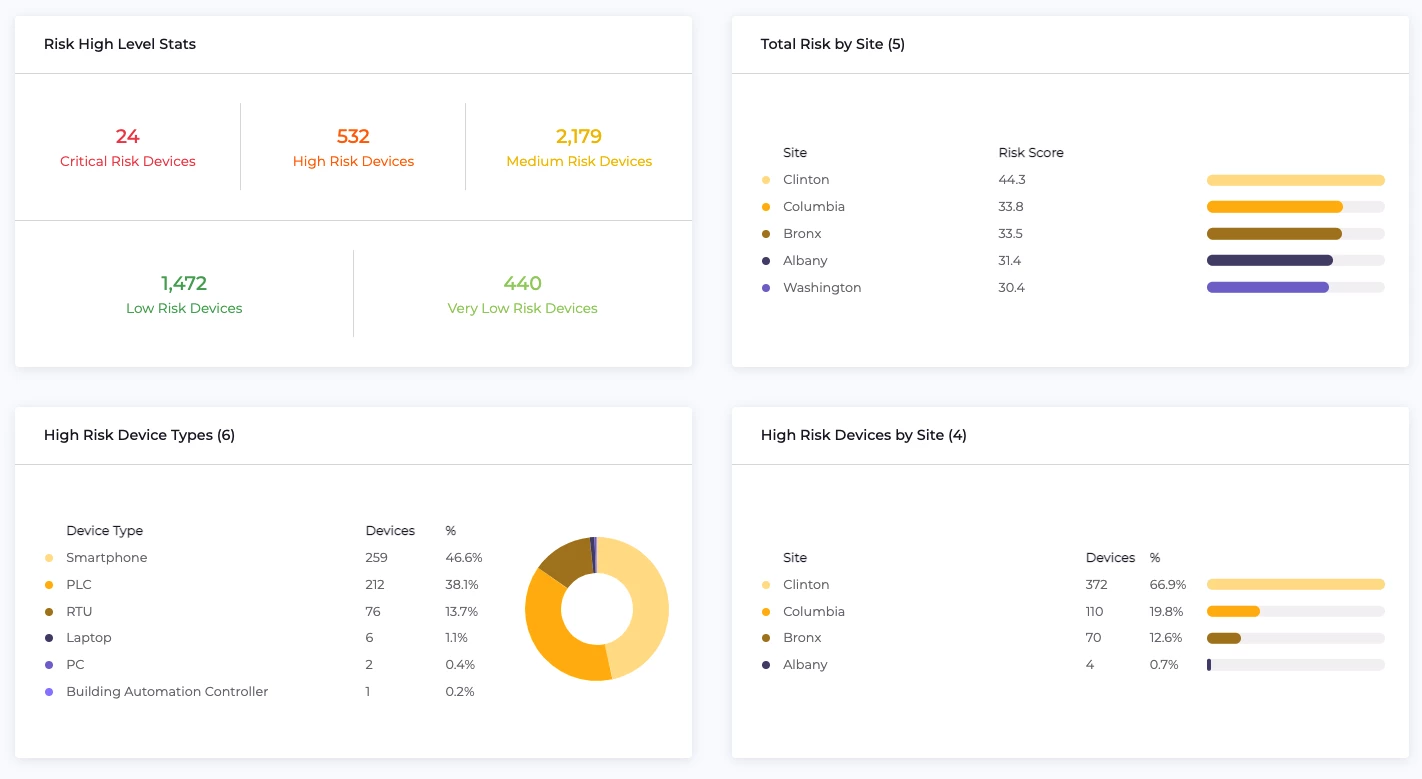Click the 1,472 Low Risk Devices stat
The width and height of the screenshot is (1422, 779).
[184, 284]
